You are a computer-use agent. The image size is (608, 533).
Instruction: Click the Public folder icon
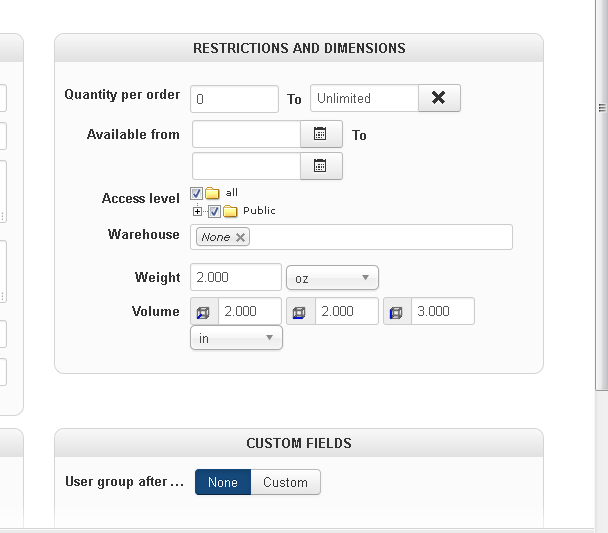230,211
